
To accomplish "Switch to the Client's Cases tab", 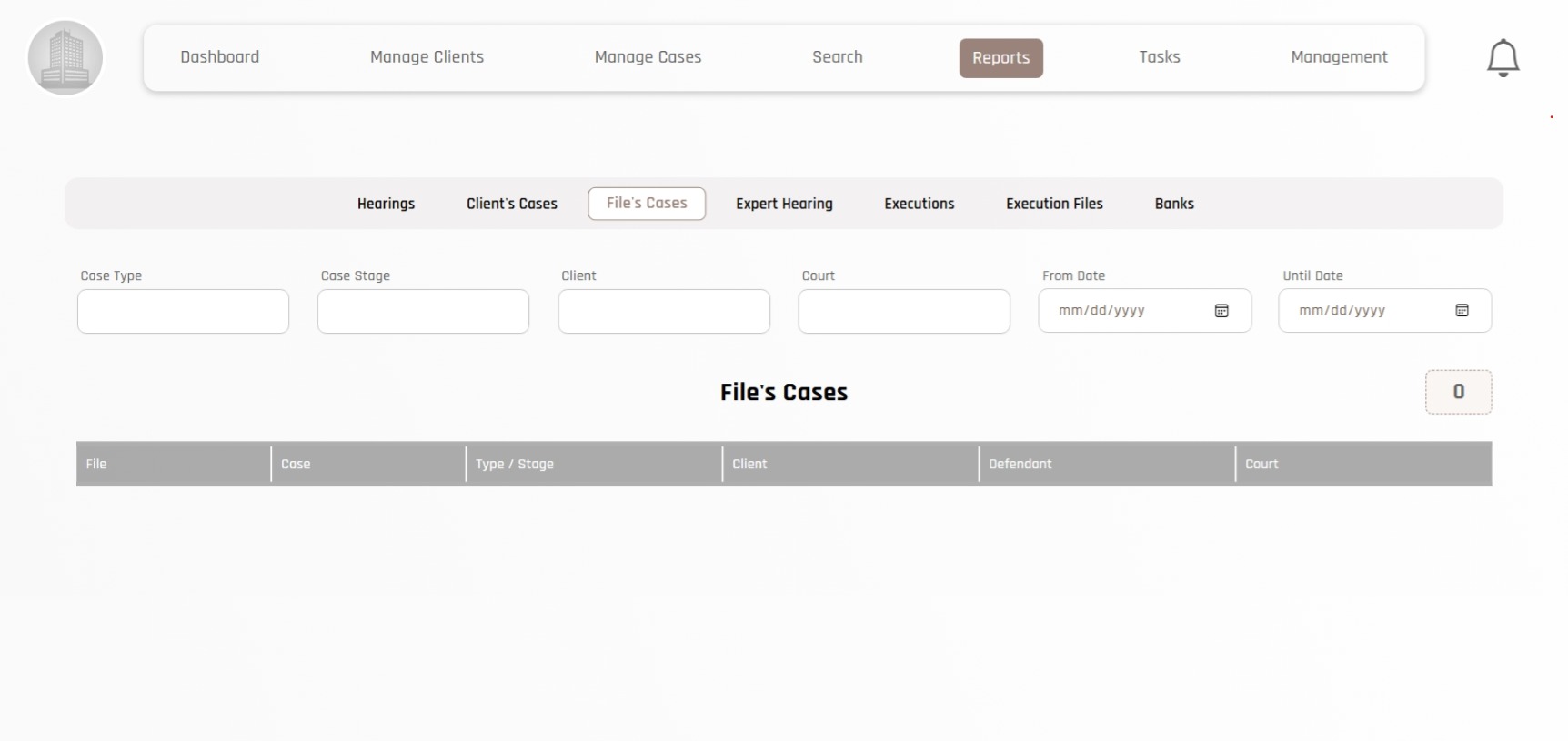I will pyautogui.click(x=511, y=204).
